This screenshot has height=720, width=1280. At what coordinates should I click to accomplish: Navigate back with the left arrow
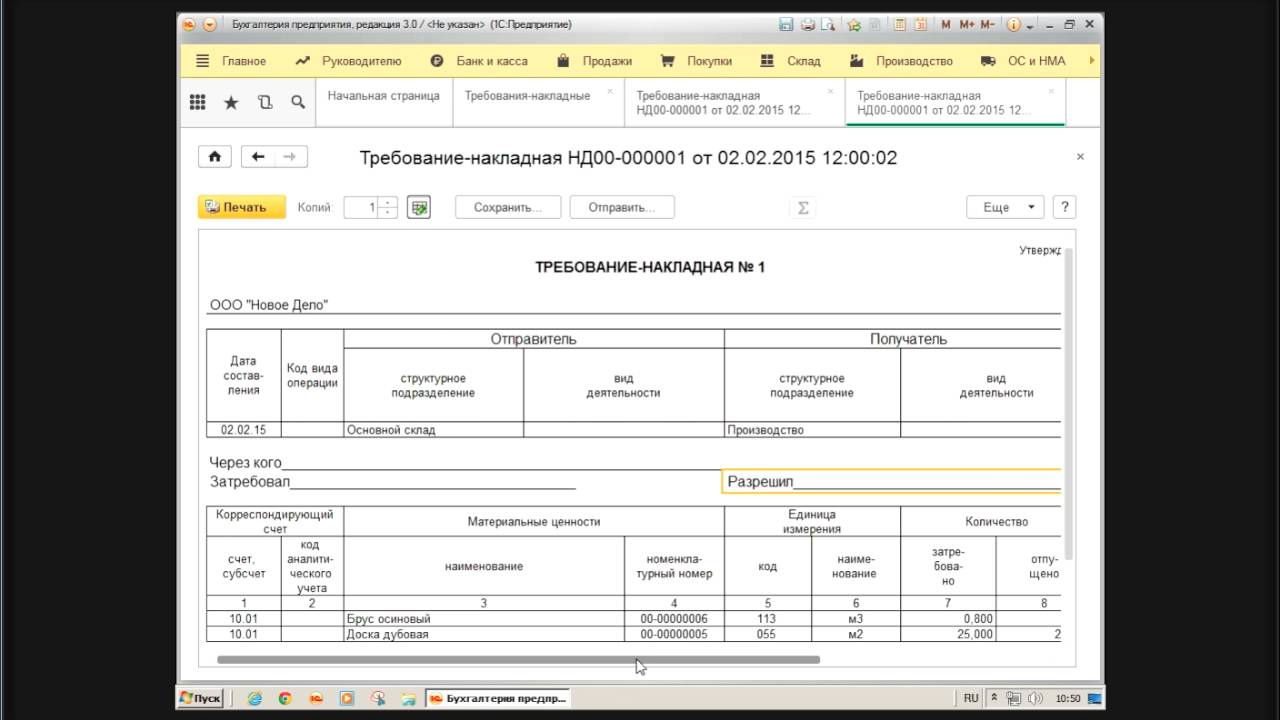[258, 157]
